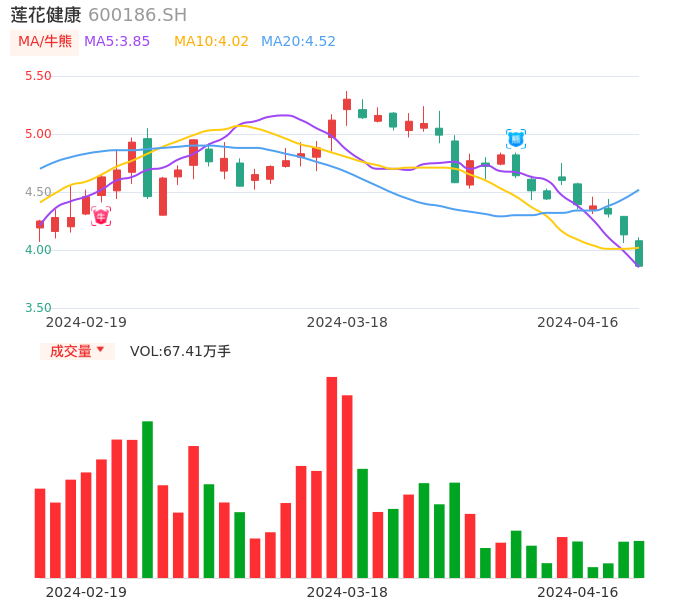Viewport: 686px width, 606px height.
Task: Open the 成交量 indicator dropdown
Action: [77, 351]
